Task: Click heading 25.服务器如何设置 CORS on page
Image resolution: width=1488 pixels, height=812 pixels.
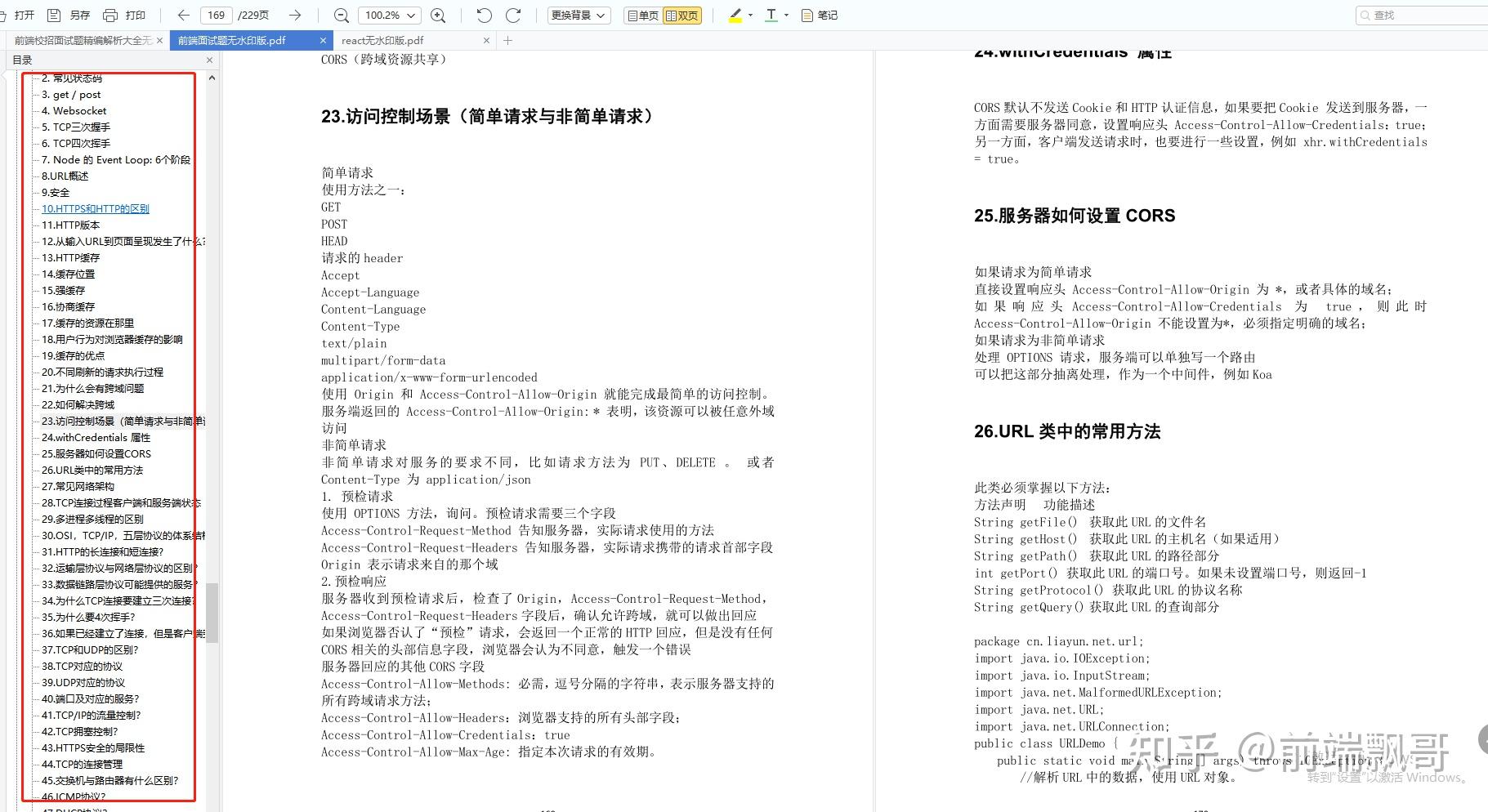Action: pos(1075,216)
